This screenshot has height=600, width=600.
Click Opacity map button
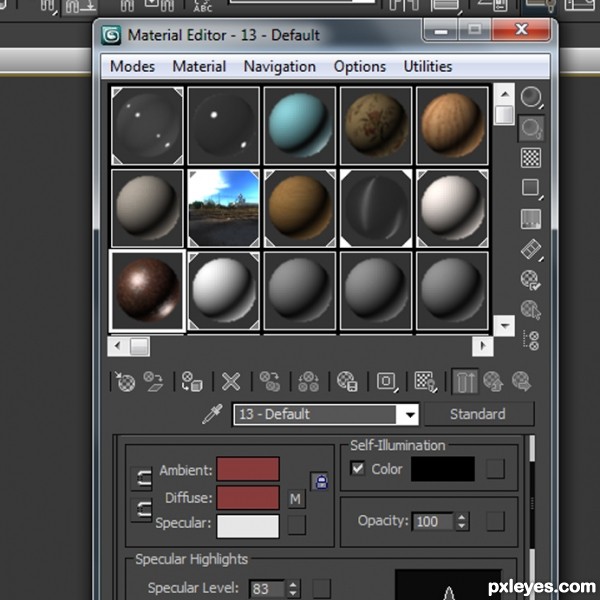(x=495, y=521)
